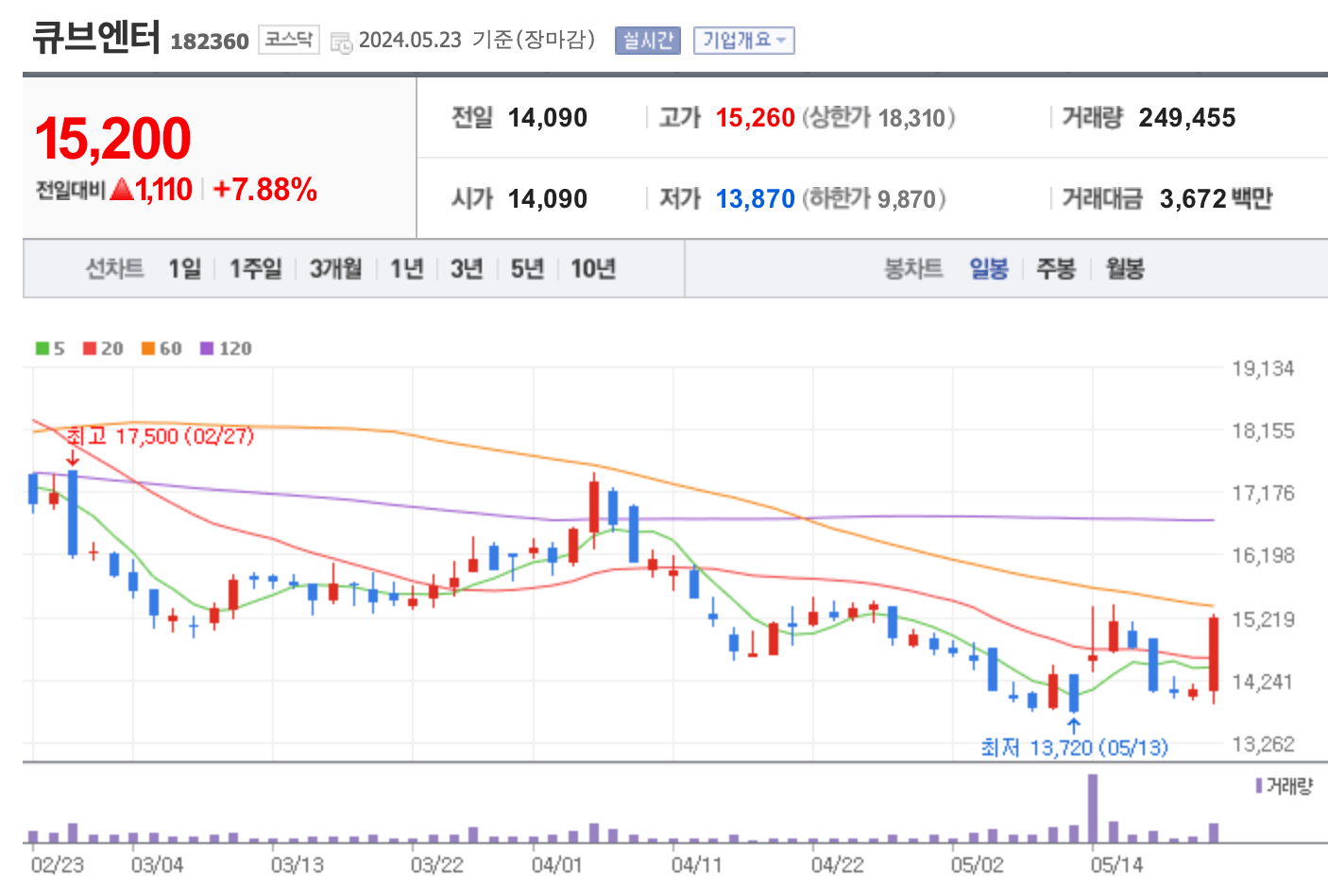This screenshot has width=1328, height=896.
Task: Click the 최저 13,720 (05/13) annotation
Action: pos(1075,748)
